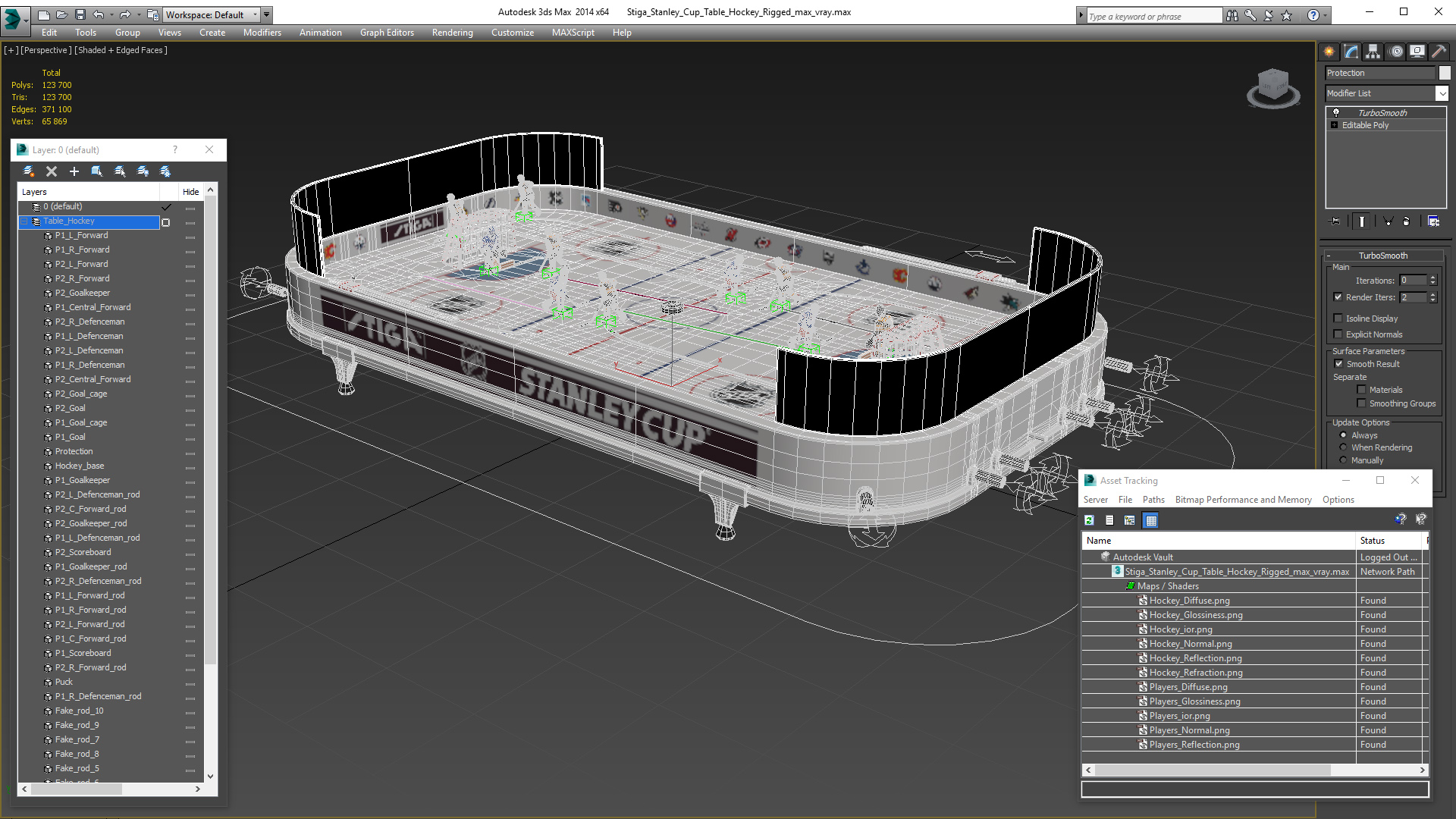Open Paths menu in Asset Tracking window

1153,500
